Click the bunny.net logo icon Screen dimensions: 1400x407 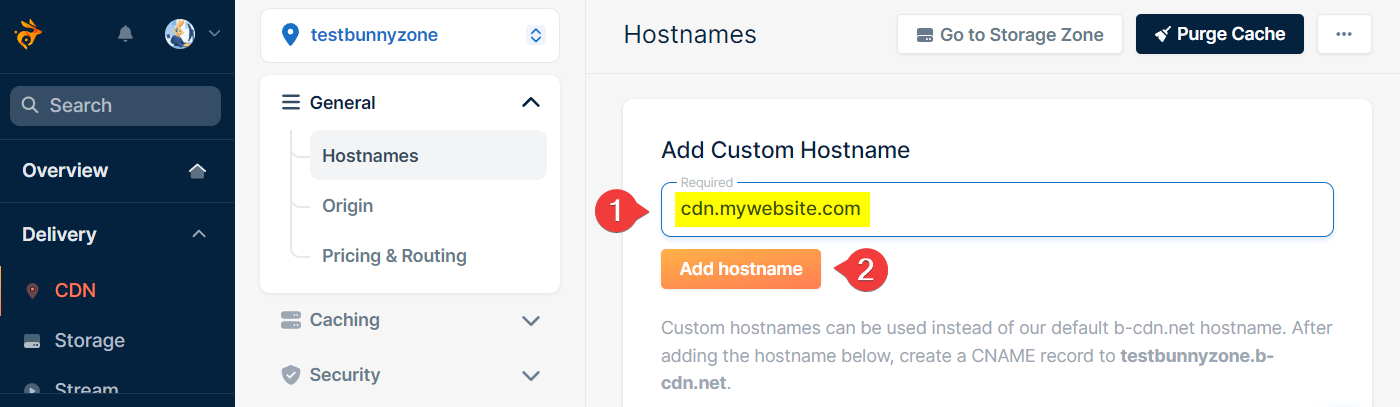(27, 35)
